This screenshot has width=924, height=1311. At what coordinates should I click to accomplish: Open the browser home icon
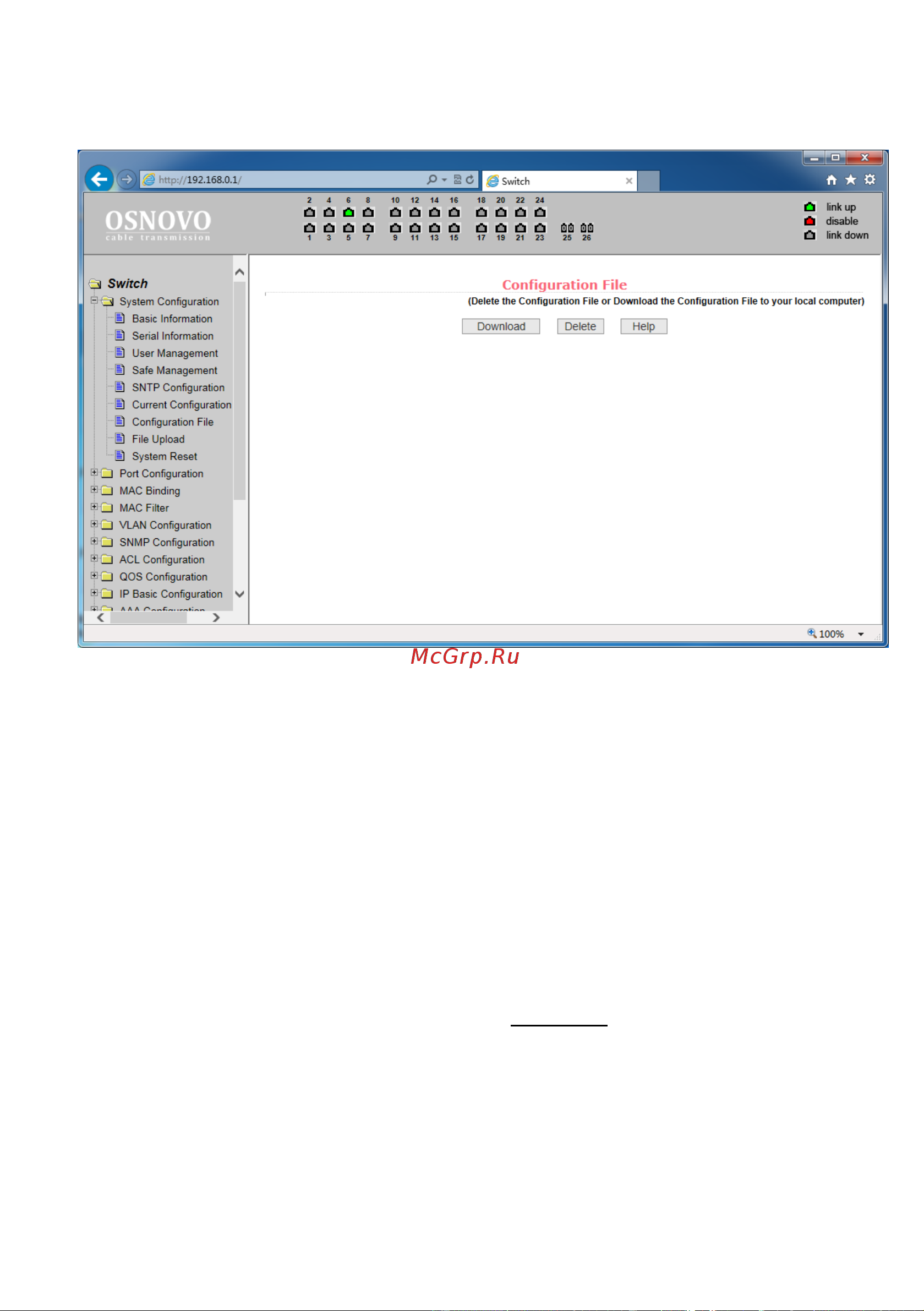click(x=832, y=180)
